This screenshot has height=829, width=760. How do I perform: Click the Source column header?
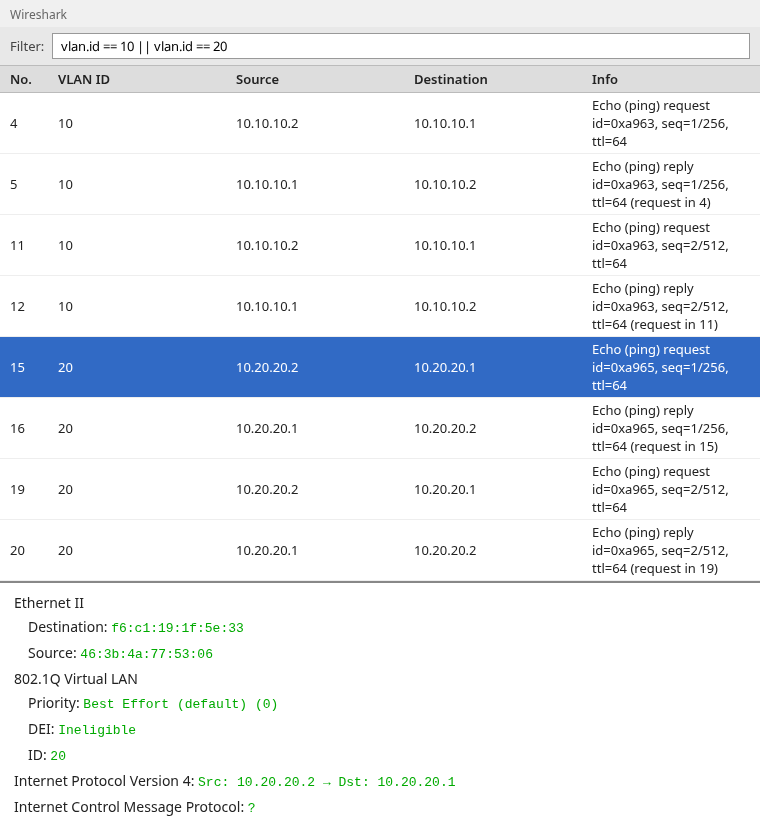pyautogui.click(x=257, y=80)
